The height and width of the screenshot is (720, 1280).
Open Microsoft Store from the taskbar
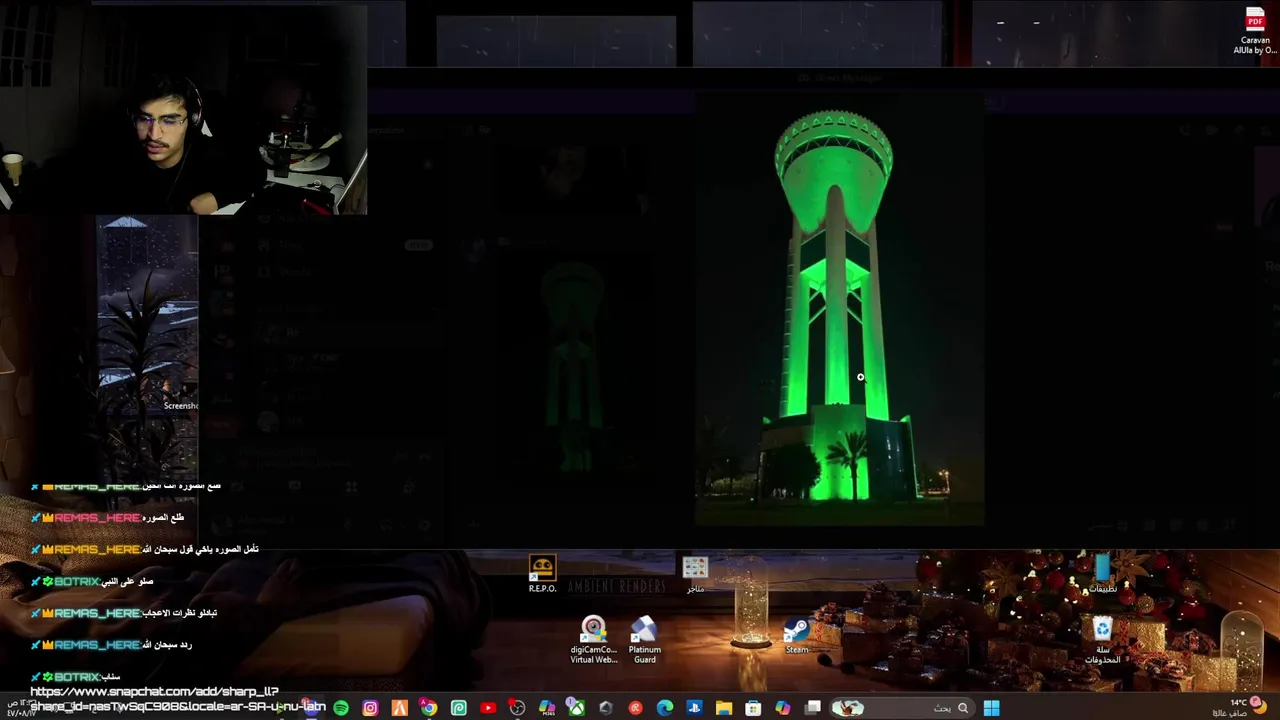point(753,708)
